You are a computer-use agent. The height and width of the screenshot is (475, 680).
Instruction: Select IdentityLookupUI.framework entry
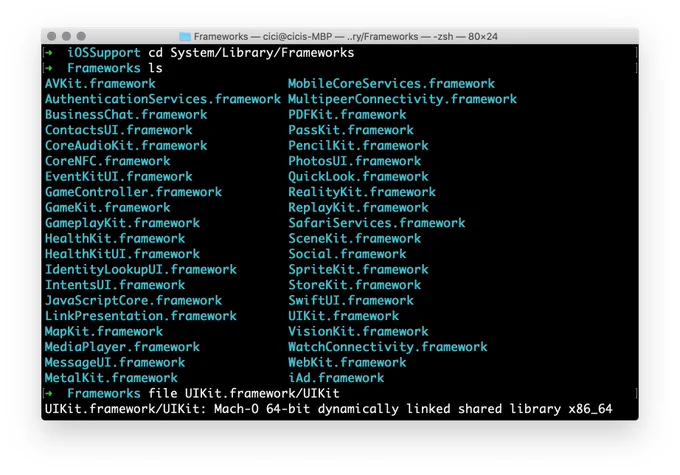coord(141,270)
